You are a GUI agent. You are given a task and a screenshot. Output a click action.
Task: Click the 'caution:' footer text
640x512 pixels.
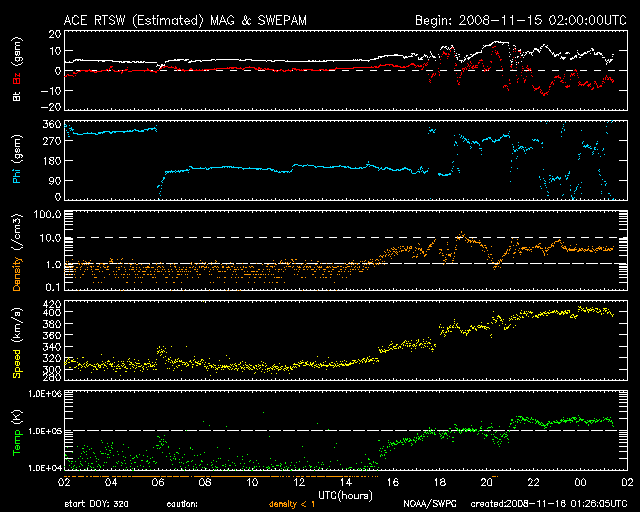pos(182,504)
